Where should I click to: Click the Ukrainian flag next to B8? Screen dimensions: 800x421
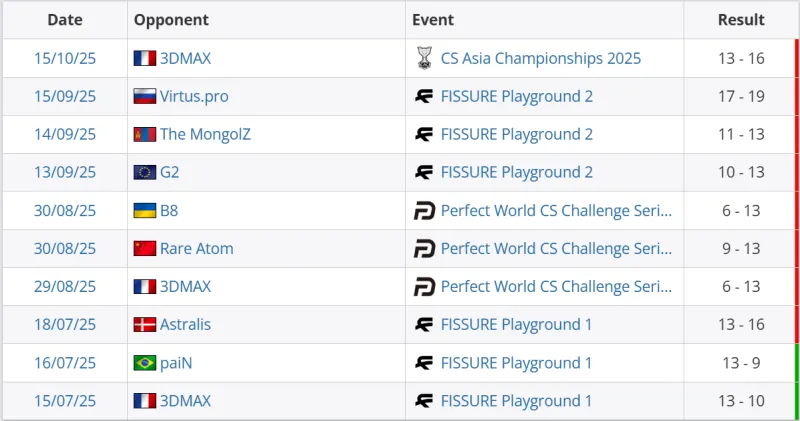(x=144, y=211)
